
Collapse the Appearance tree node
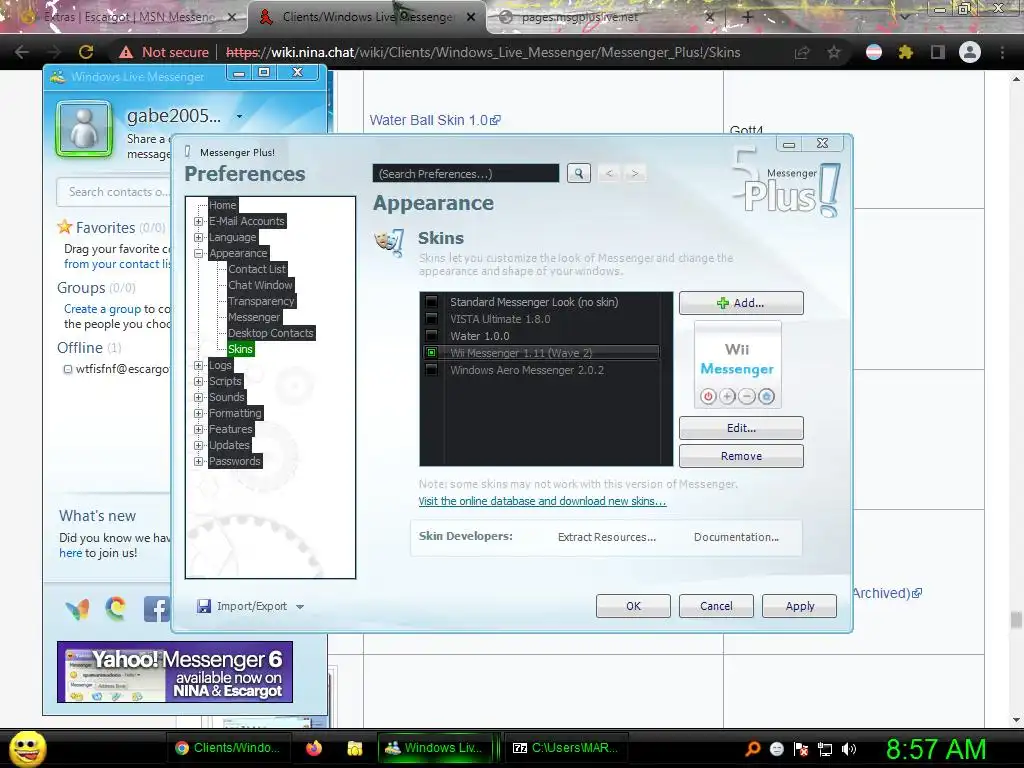click(x=199, y=253)
